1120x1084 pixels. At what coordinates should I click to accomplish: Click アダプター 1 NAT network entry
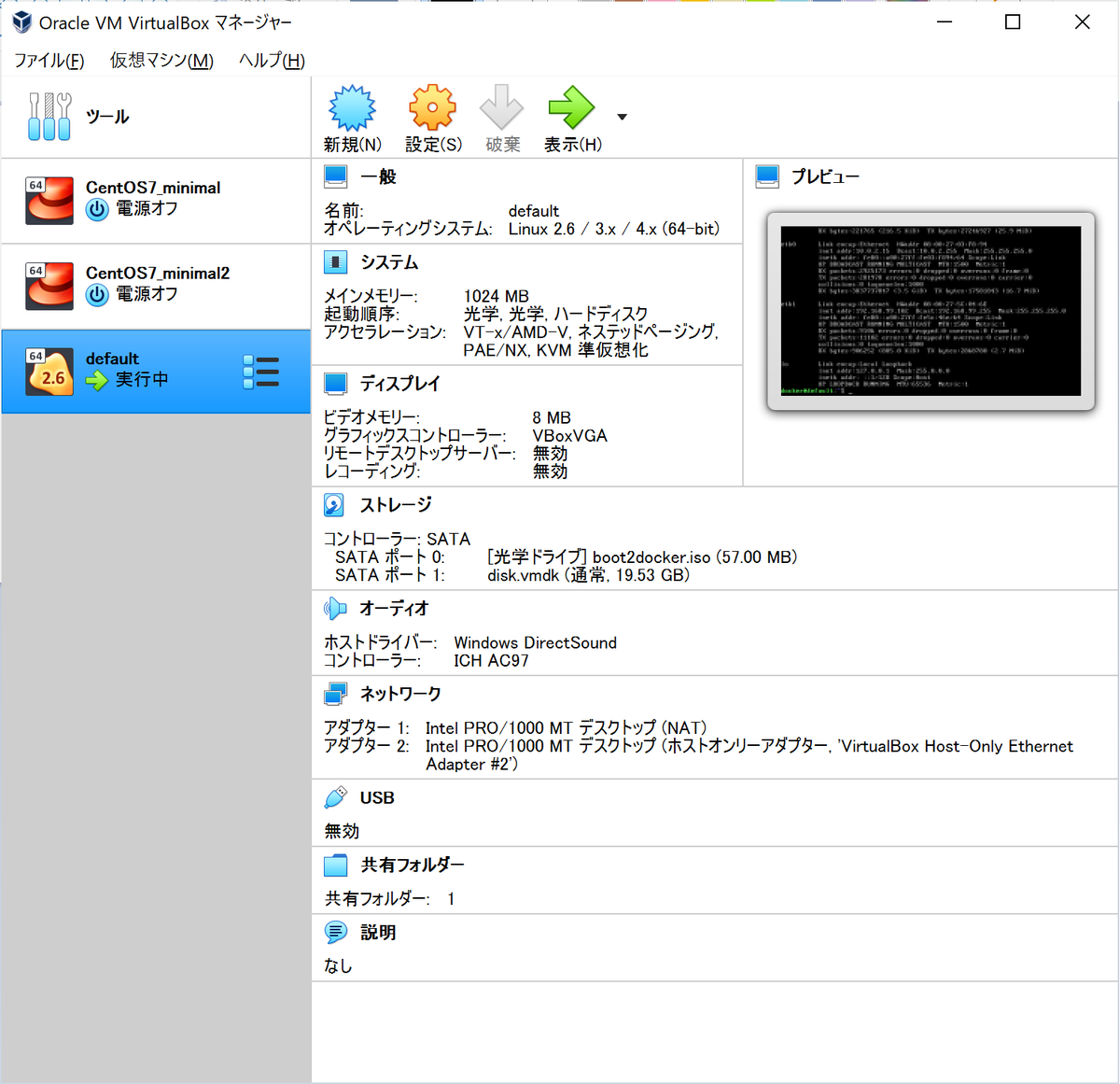coord(515,728)
